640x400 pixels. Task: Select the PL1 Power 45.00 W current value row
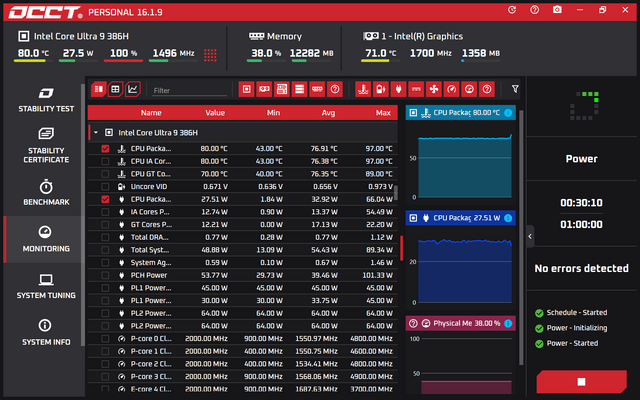242,288
